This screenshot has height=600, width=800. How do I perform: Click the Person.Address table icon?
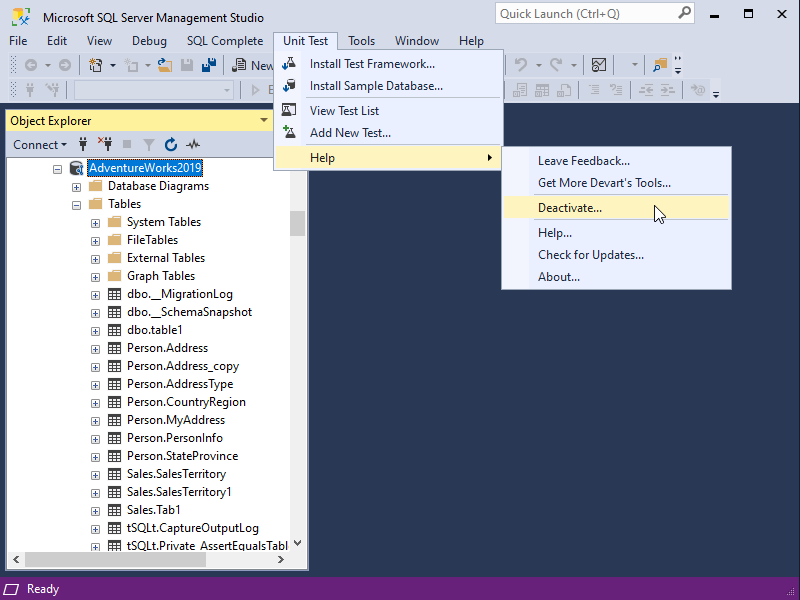(x=114, y=348)
